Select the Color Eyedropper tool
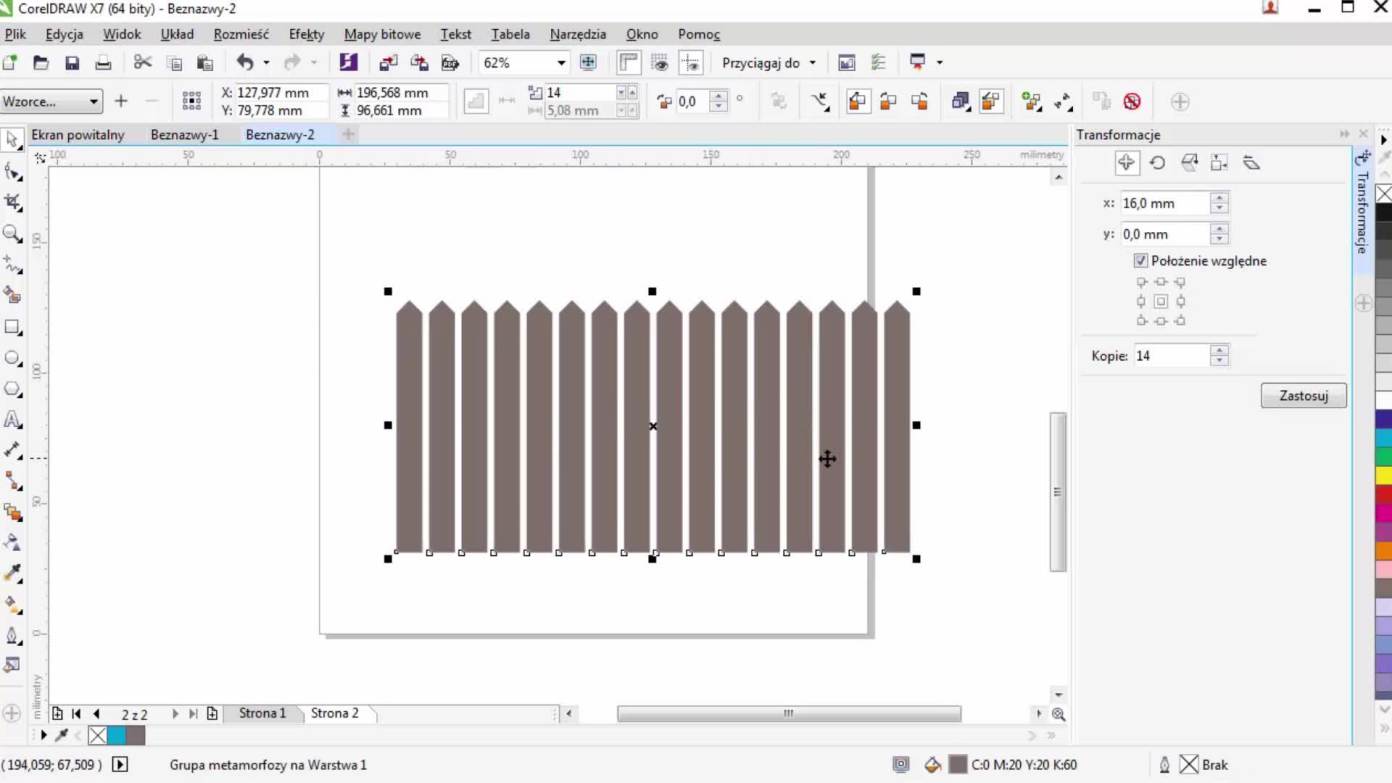This screenshot has height=783, width=1392. pos(12,573)
